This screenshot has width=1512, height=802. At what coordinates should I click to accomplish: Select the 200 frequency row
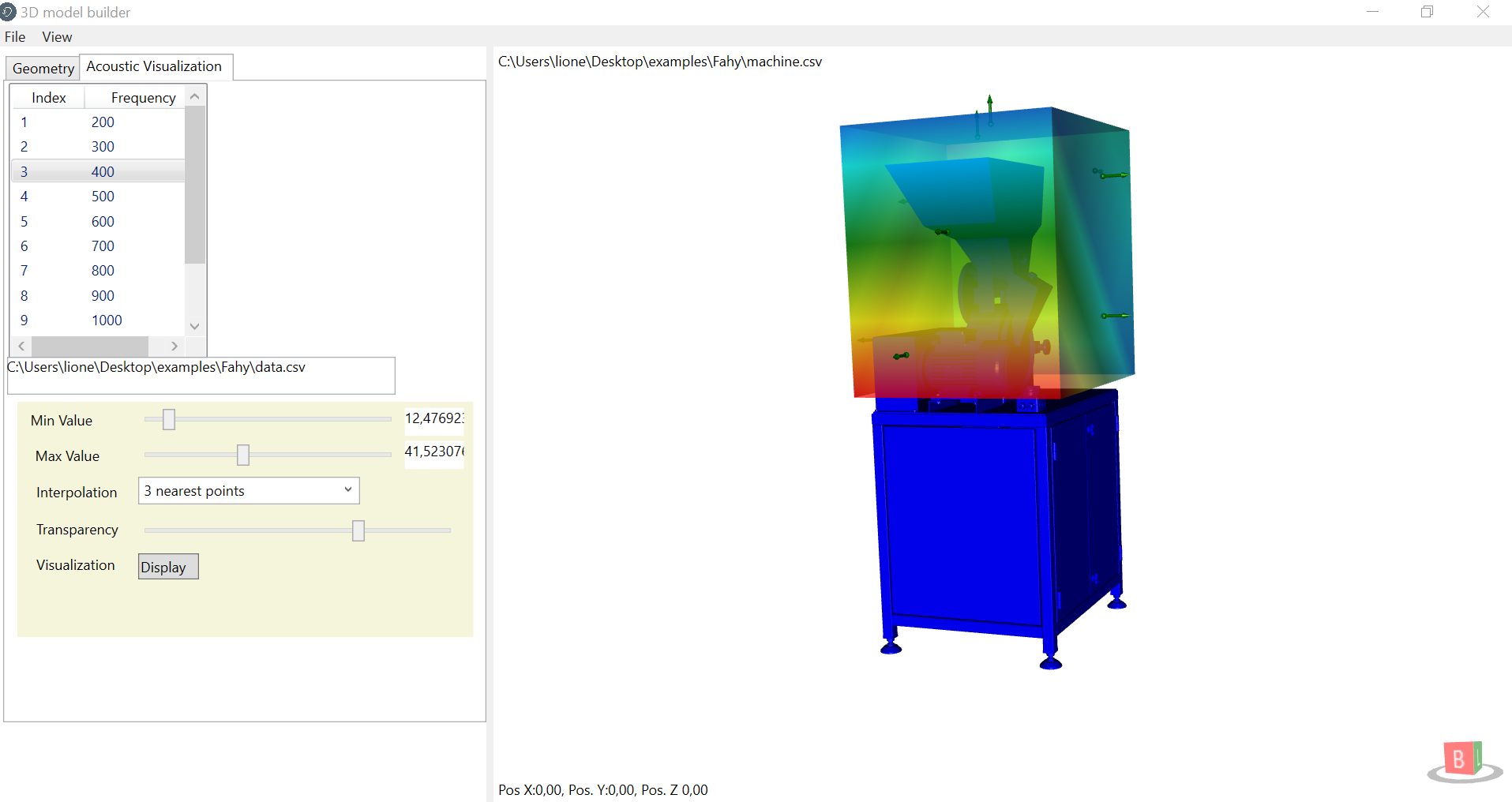tap(98, 122)
